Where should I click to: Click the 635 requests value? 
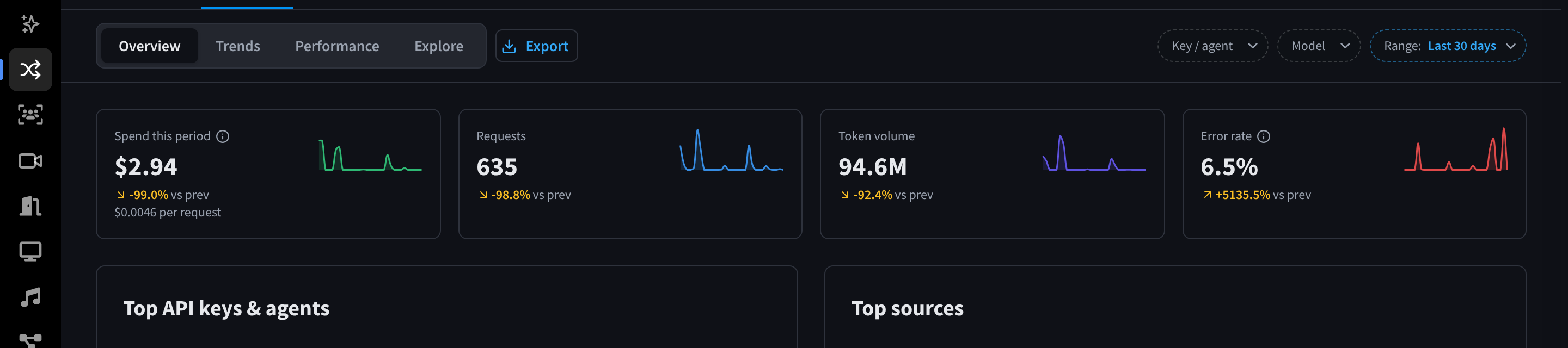(x=497, y=167)
